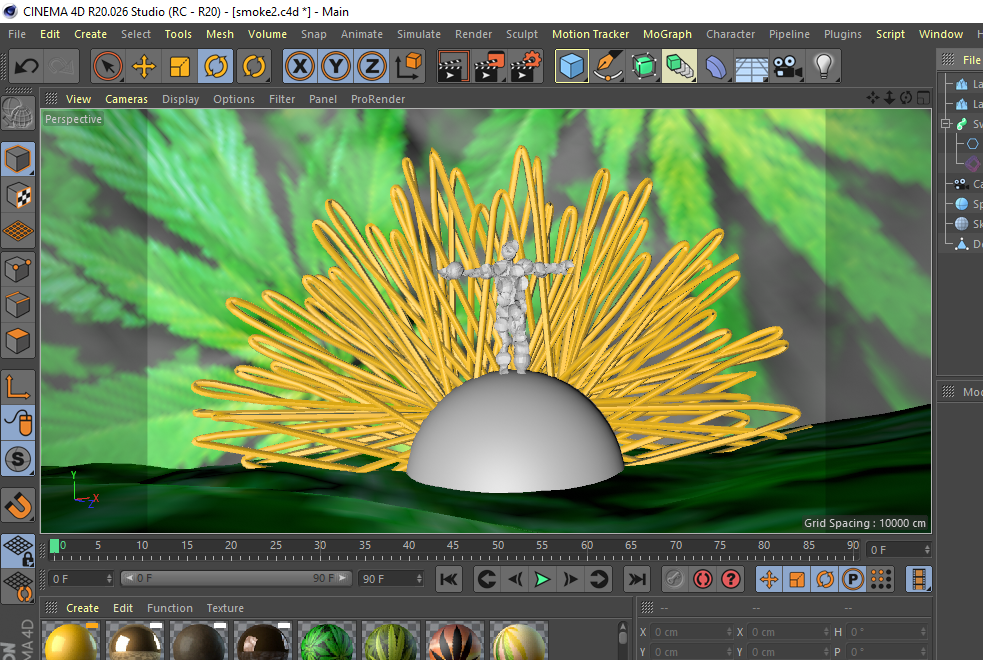Open viewport ProRender menu
Viewport: 983px width, 660px height.
[x=378, y=99]
